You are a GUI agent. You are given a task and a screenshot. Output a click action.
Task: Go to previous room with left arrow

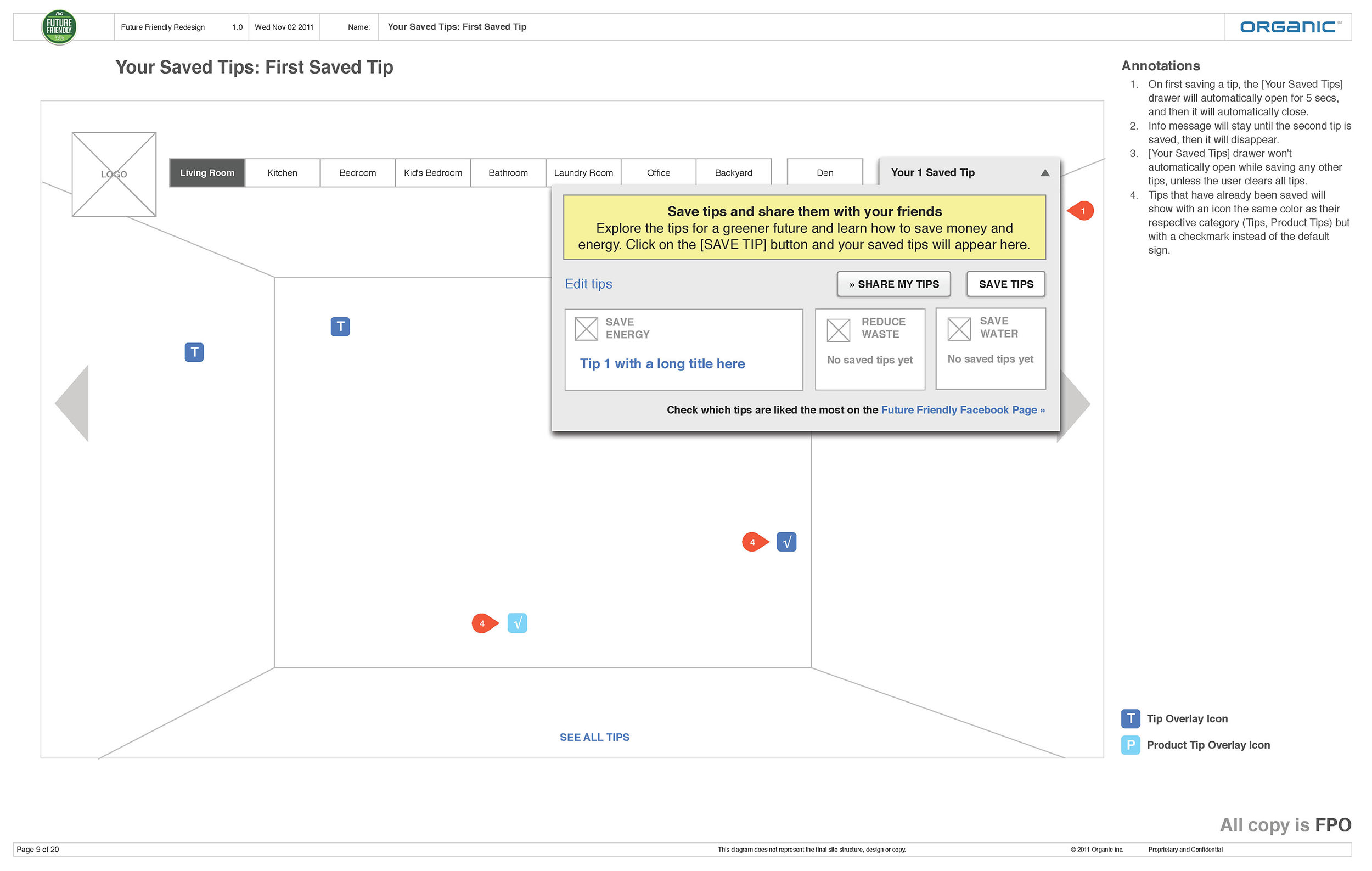point(72,403)
